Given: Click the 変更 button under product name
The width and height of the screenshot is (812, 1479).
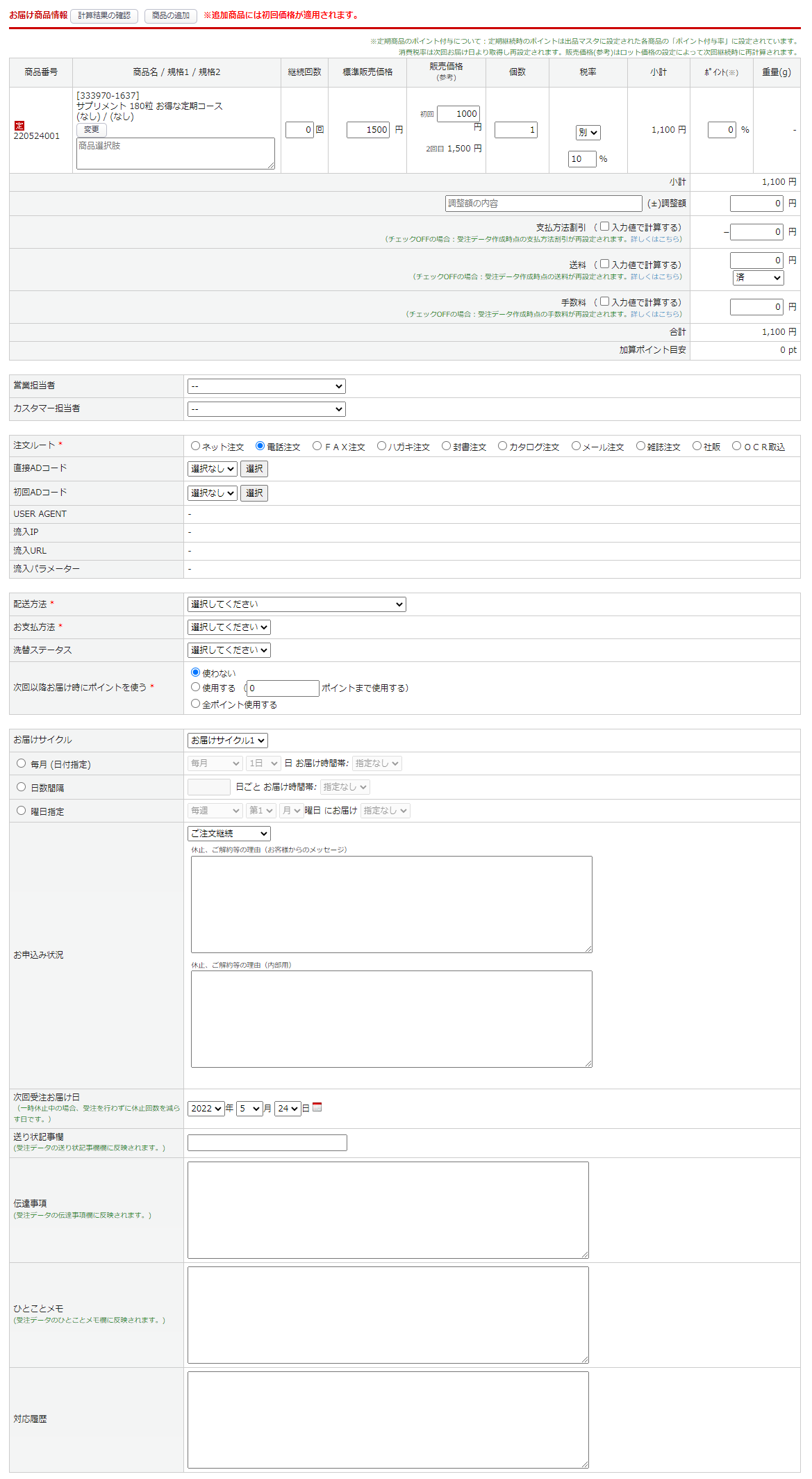Looking at the screenshot, I should point(92,130).
